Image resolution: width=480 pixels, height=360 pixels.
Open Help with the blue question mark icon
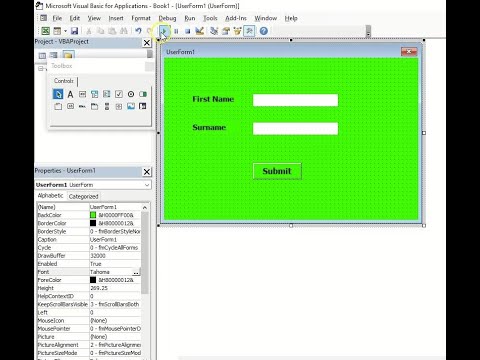[x=263, y=31]
